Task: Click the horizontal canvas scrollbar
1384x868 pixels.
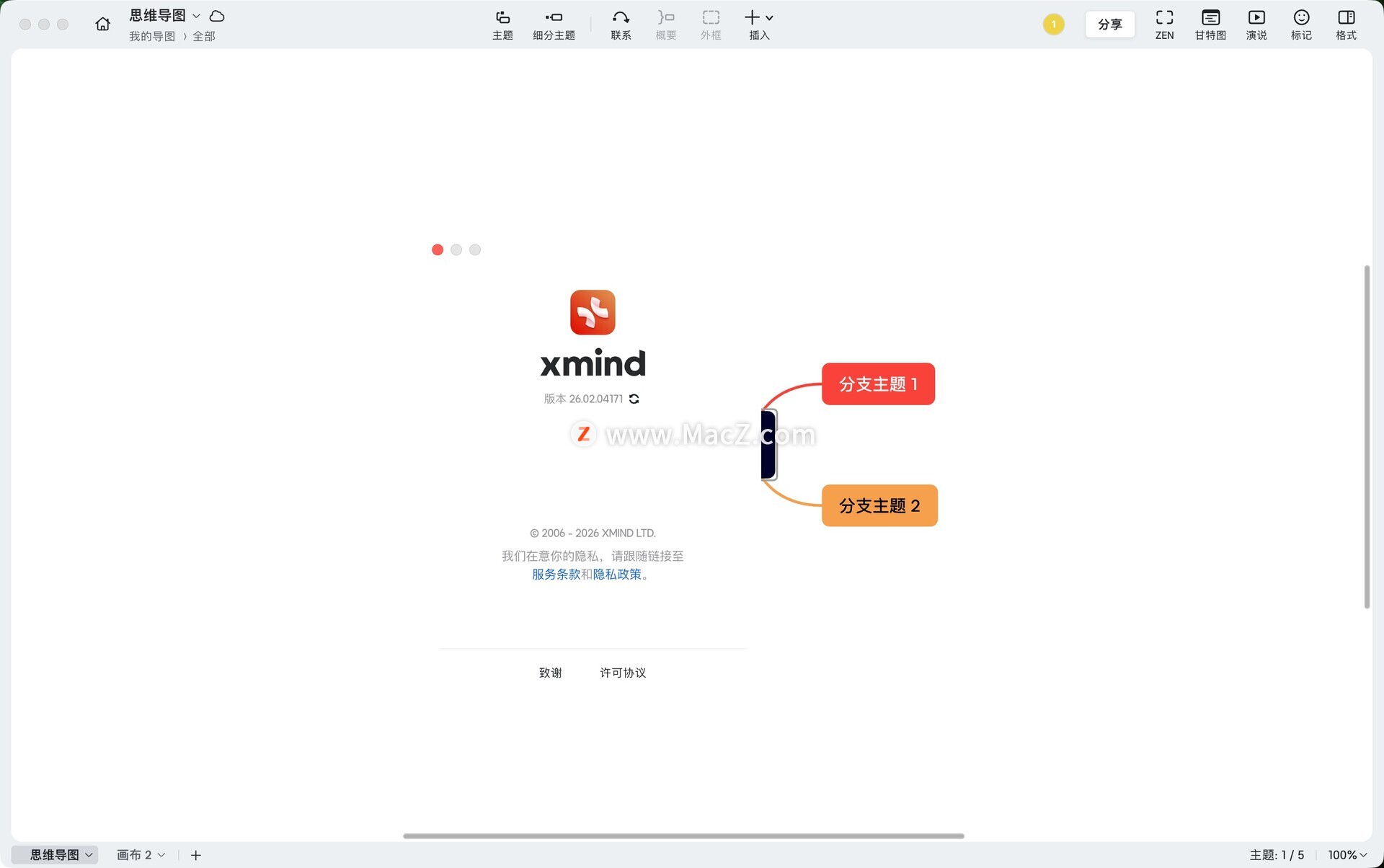Action: (683, 836)
